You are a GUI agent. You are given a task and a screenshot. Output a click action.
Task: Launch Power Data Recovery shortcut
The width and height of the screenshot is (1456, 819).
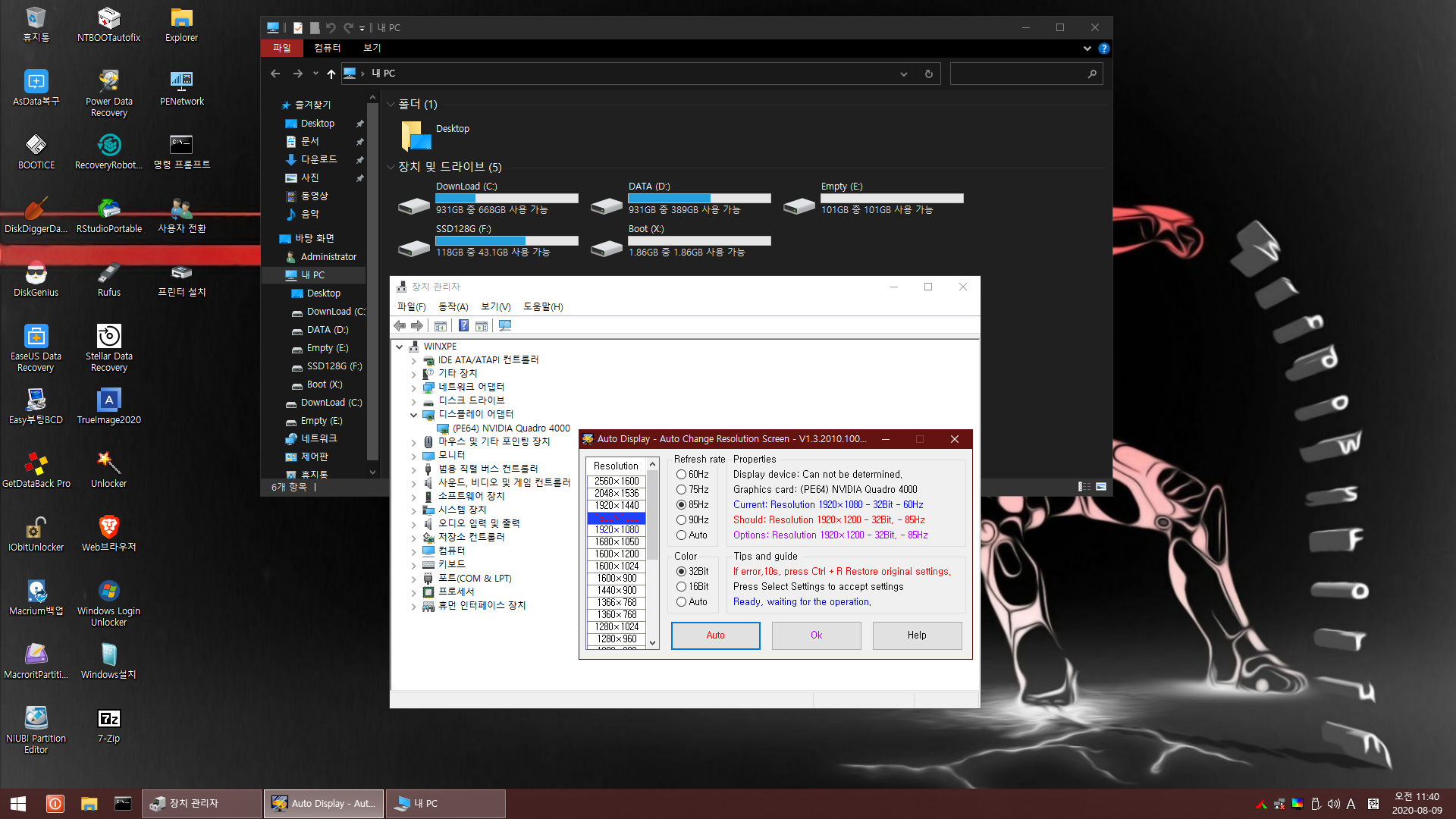108,93
